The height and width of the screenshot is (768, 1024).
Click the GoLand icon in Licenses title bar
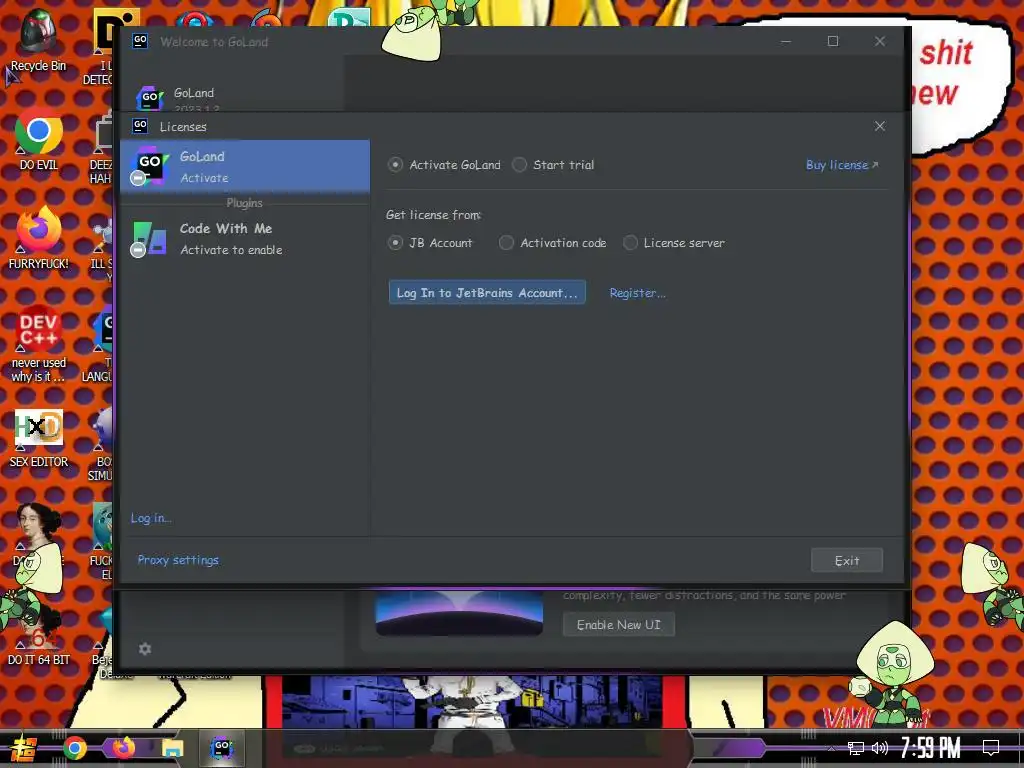140,125
